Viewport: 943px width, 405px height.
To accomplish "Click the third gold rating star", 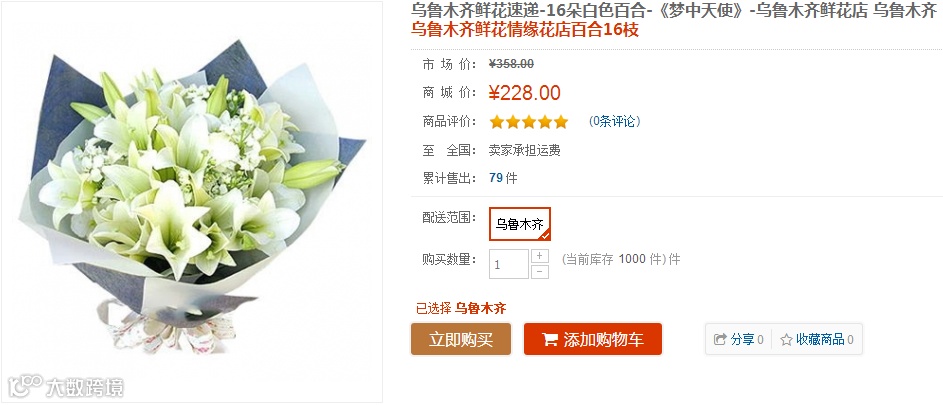I will tap(529, 122).
